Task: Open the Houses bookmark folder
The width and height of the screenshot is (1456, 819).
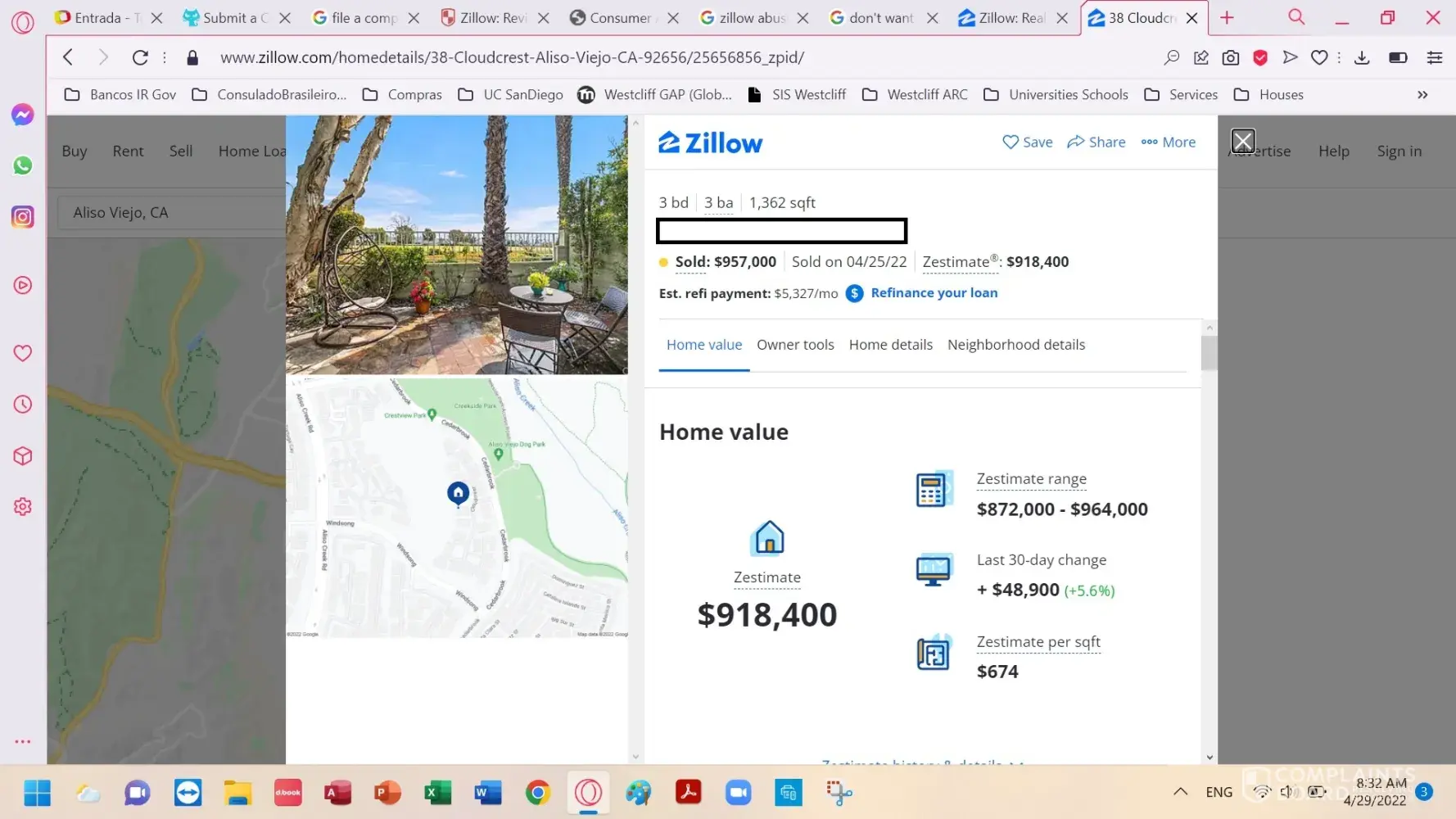Action: pos(1268,95)
